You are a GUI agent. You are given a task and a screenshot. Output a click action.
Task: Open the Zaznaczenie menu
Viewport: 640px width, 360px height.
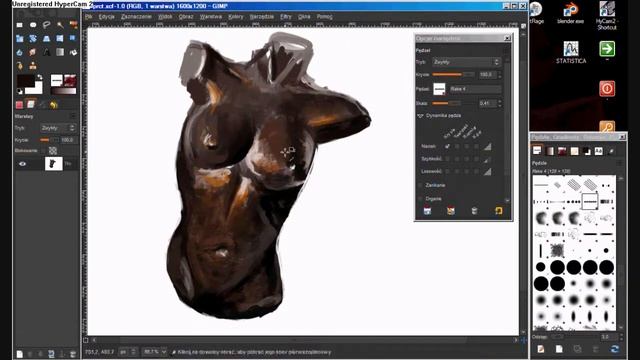pos(136,17)
